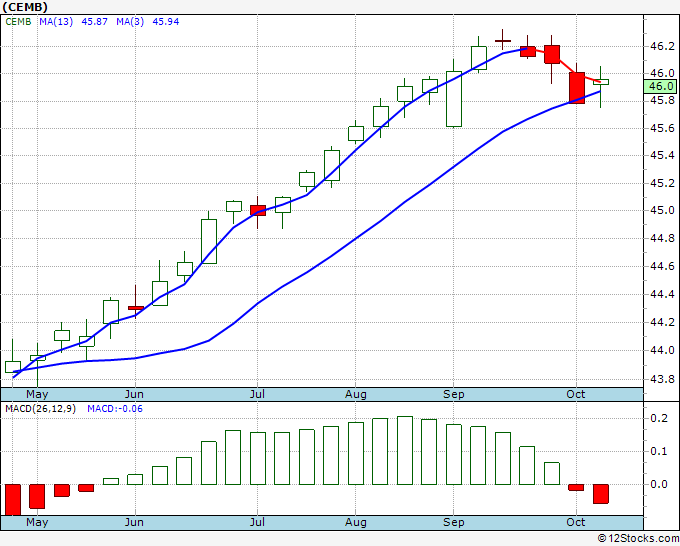The image size is (680, 546).
Task: Click Oct on the MACD panel's month axis
Action: pos(575,522)
